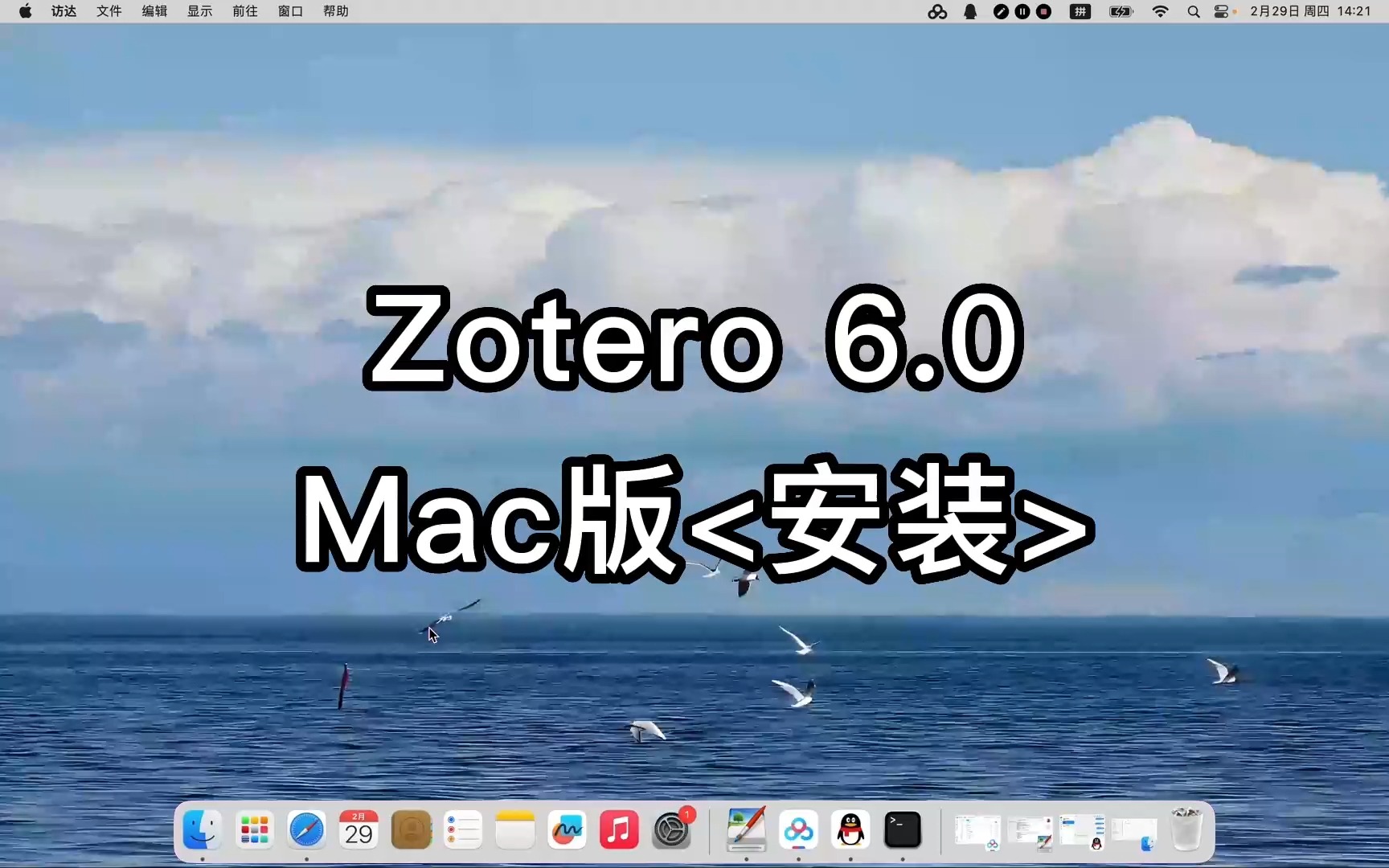Click Baidu Netdisk menu bar icon
Viewport: 1389px width, 868px height.
click(x=937, y=11)
